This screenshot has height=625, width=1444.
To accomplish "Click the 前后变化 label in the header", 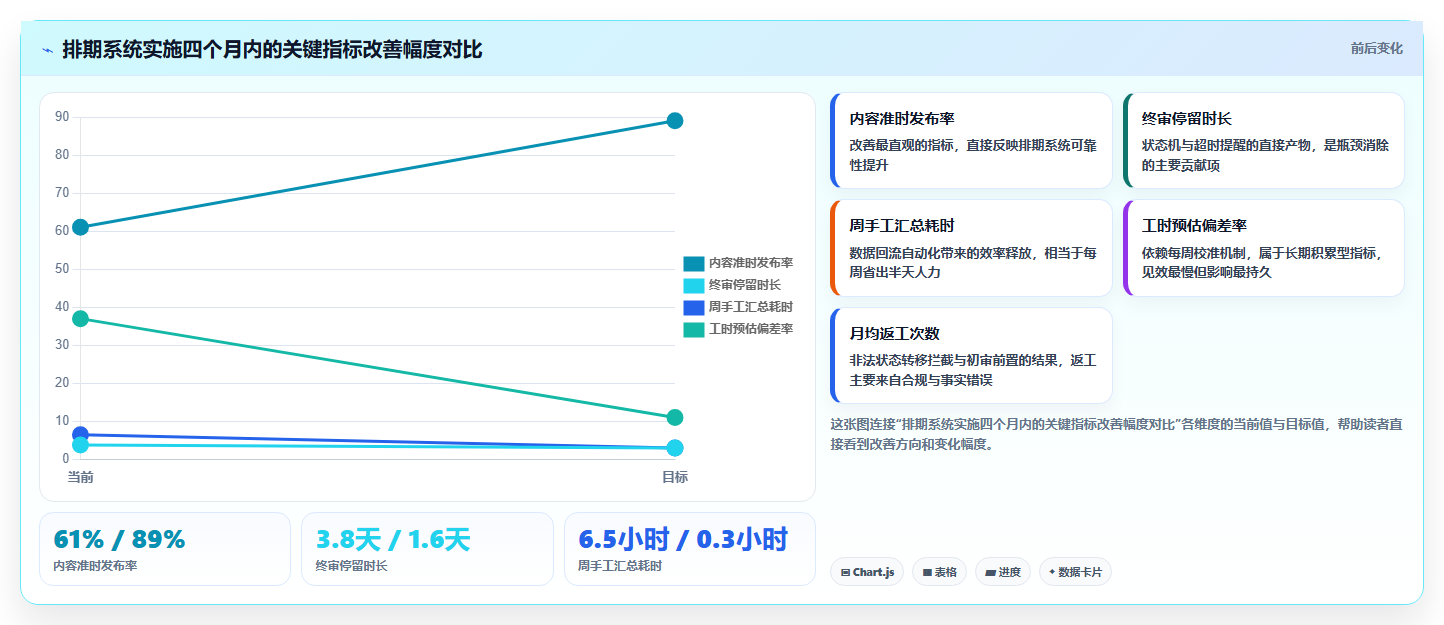I will pos(1376,48).
